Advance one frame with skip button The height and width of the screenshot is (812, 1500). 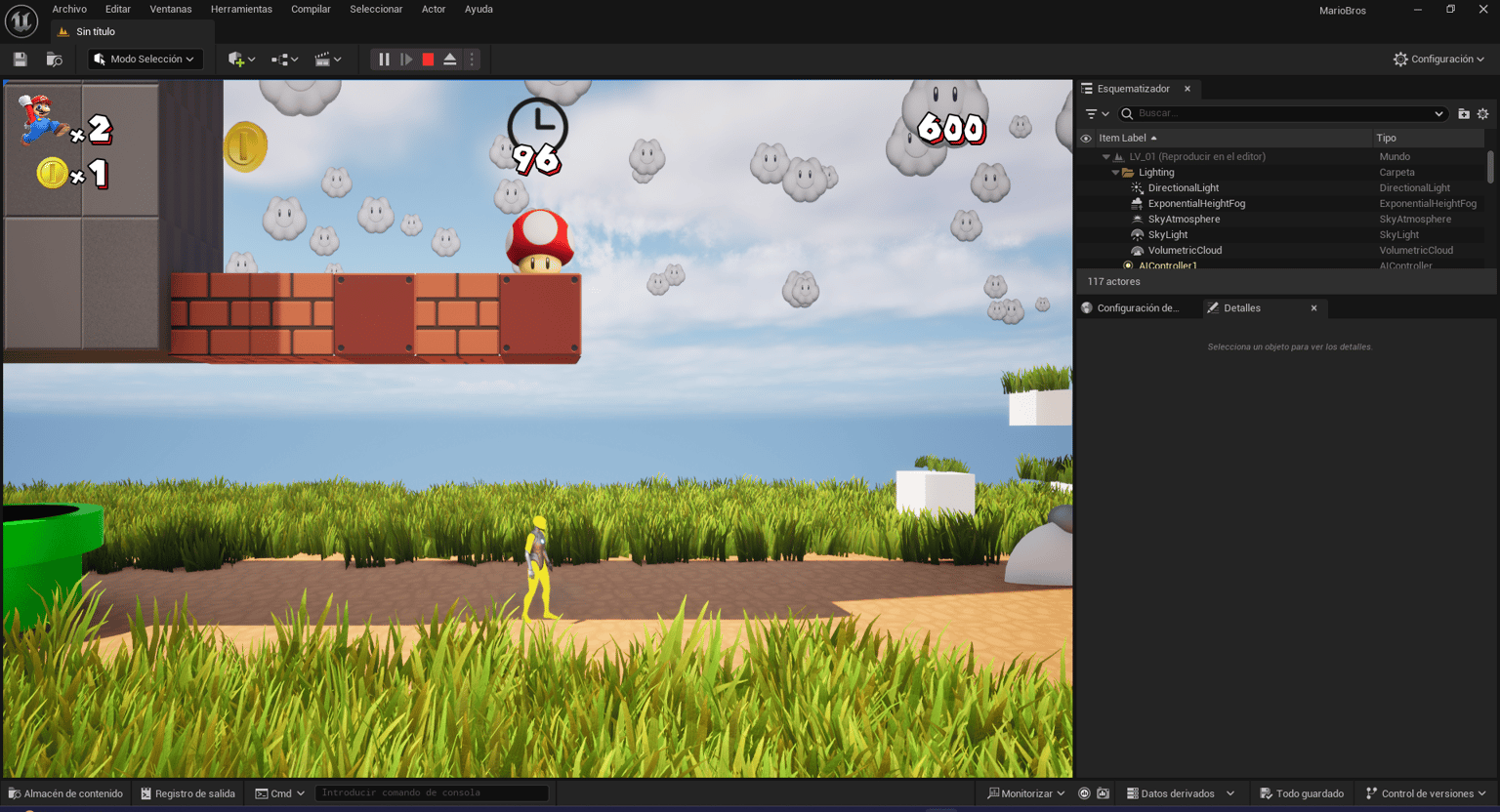(x=406, y=60)
